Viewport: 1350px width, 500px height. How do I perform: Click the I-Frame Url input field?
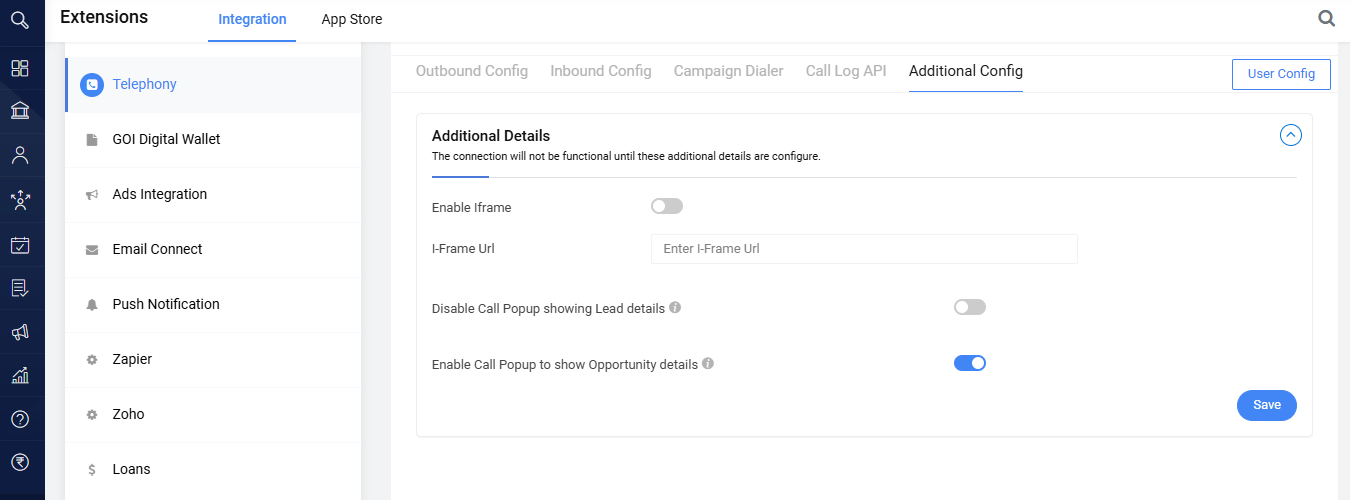[x=864, y=249]
